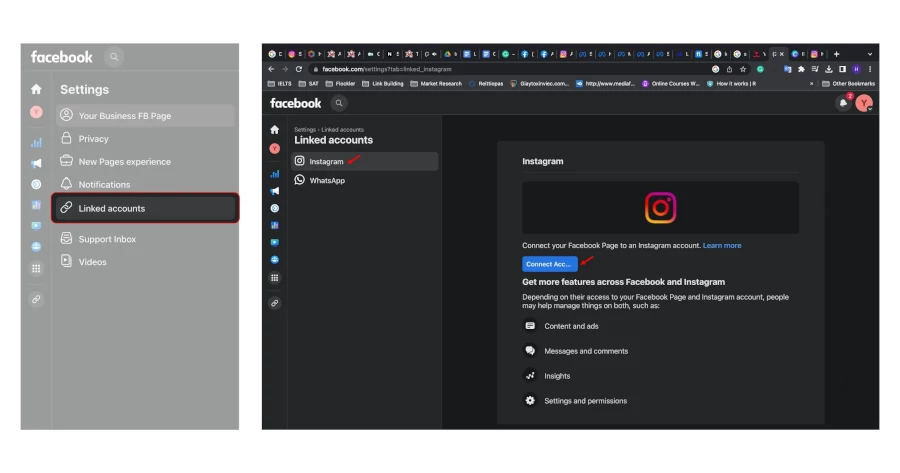The height and width of the screenshot is (473, 900).
Task: Click the chain link icon at bottom of left settings panel
Action: 36,299
